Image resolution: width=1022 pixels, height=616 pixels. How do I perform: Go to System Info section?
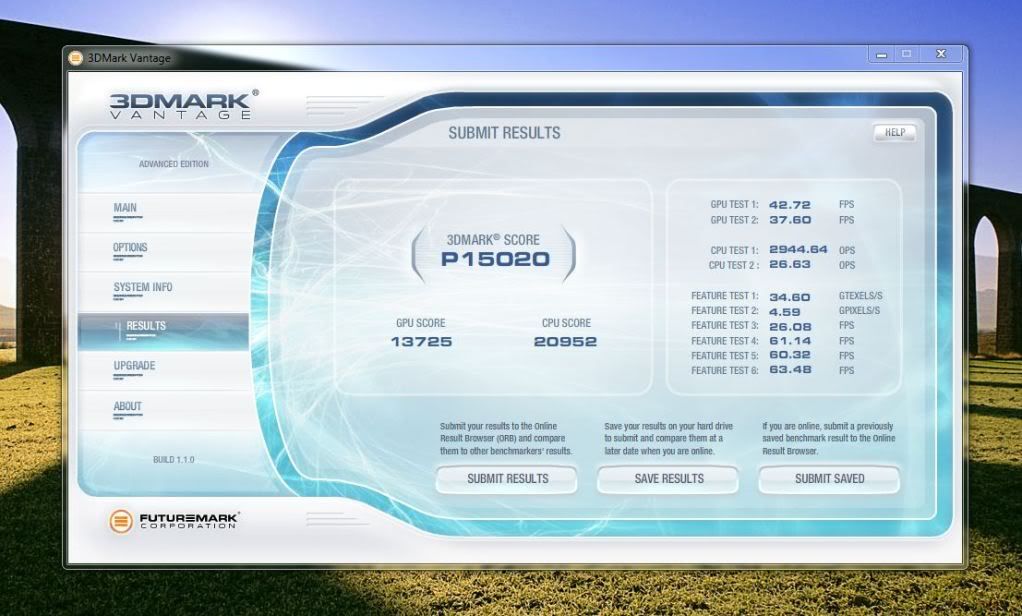pos(163,291)
